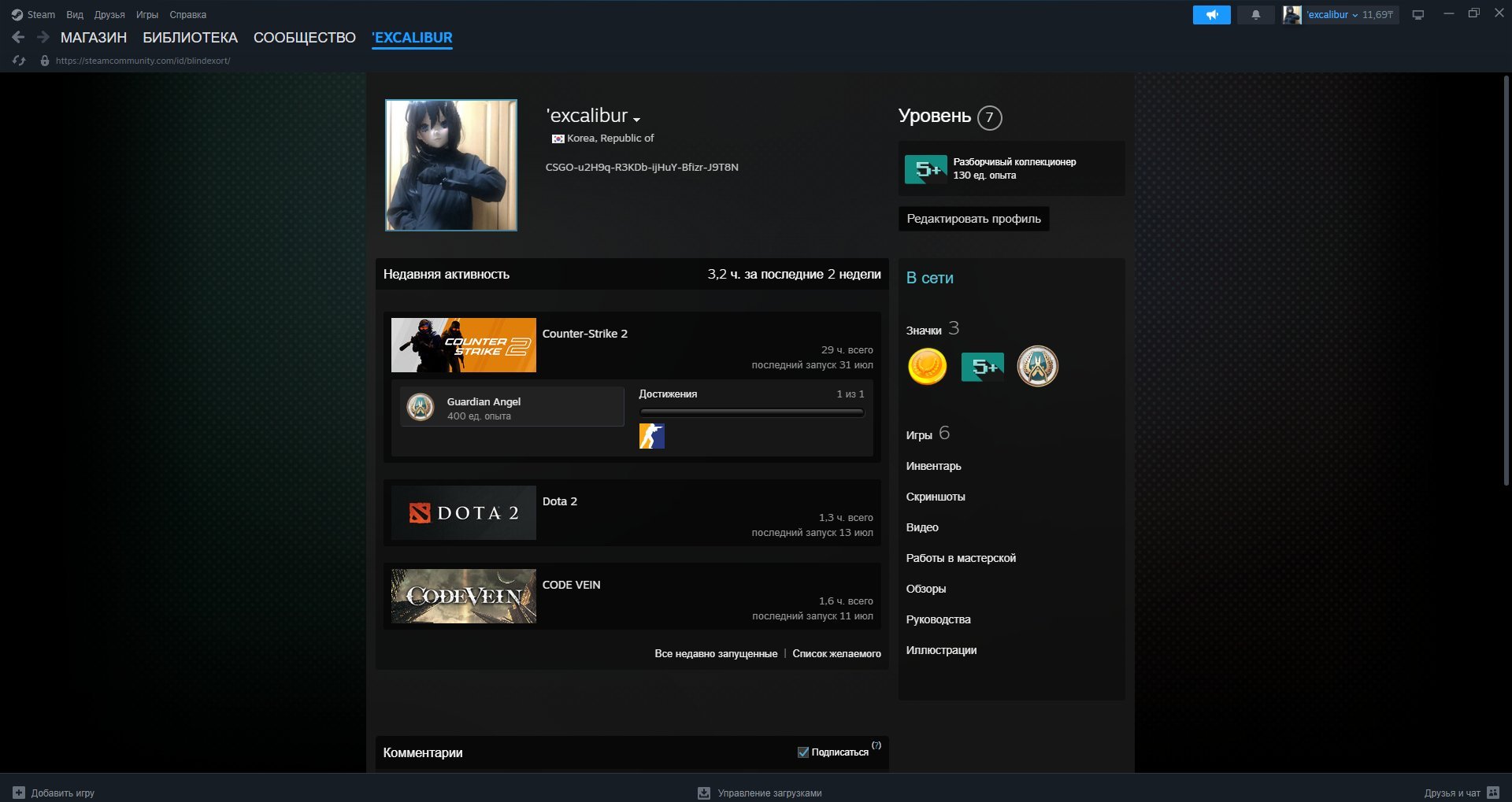Click the Достижения achievements progress bar
Screen dimensions: 1512x802
pos(751,412)
